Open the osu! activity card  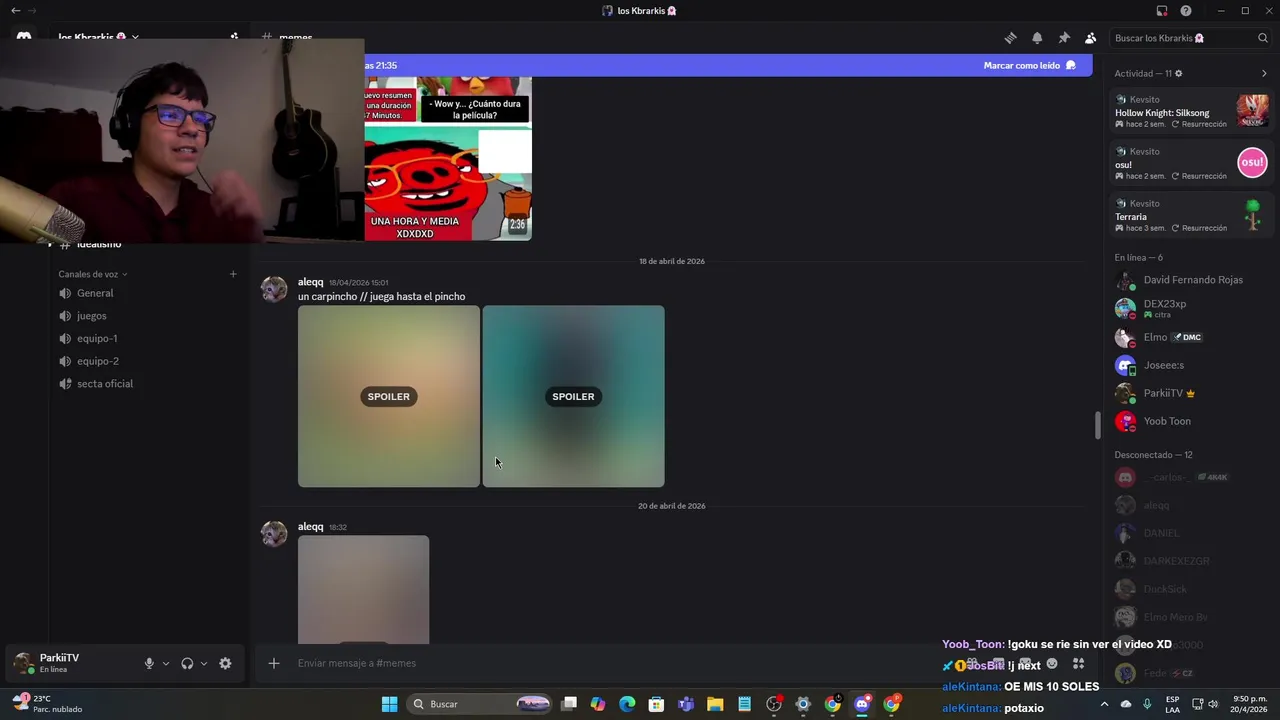pyautogui.click(x=1191, y=163)
